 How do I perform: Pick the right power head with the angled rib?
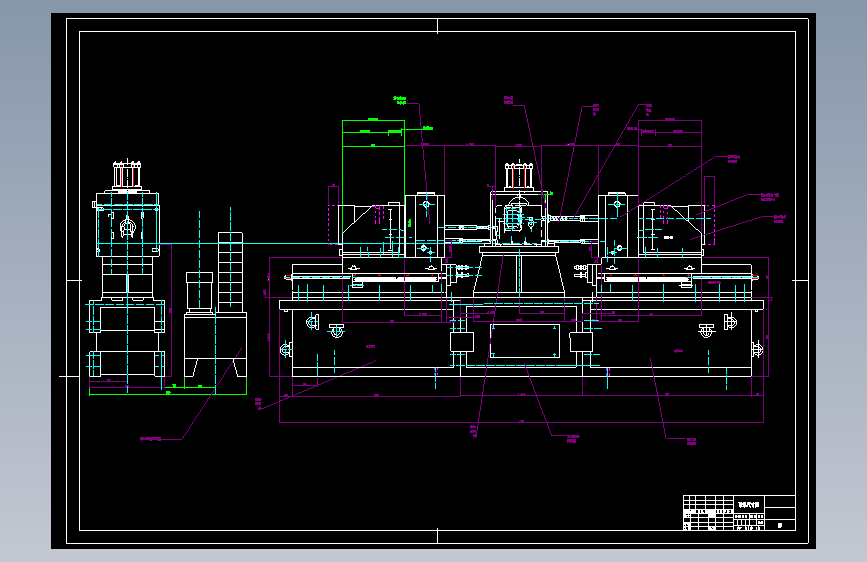(672, 231)
